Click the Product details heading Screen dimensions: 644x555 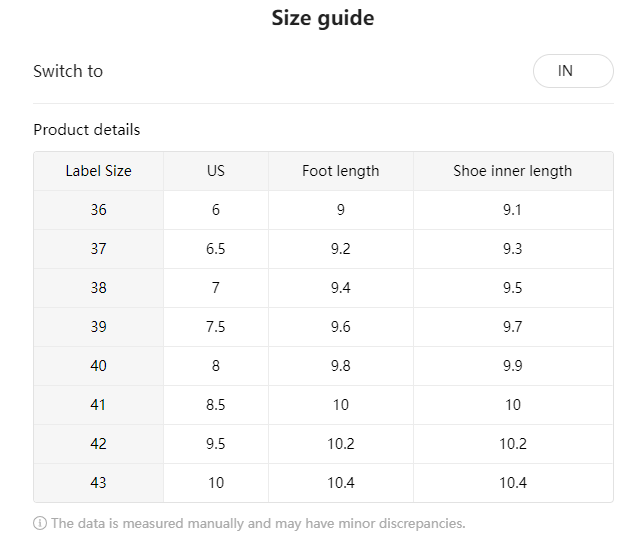[x=87, y=130]
